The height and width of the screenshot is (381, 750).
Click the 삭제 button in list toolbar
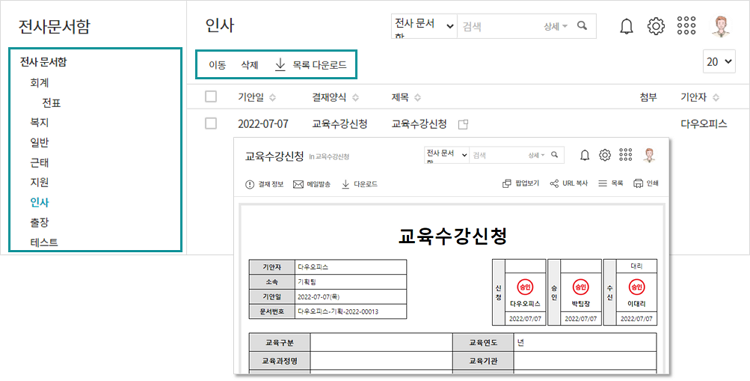click(250, 65)
